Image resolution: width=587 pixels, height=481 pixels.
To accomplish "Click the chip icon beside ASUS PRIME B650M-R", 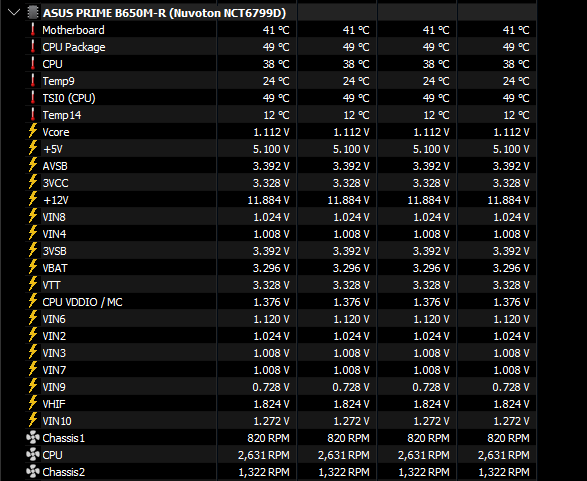I will pos(33,12).
